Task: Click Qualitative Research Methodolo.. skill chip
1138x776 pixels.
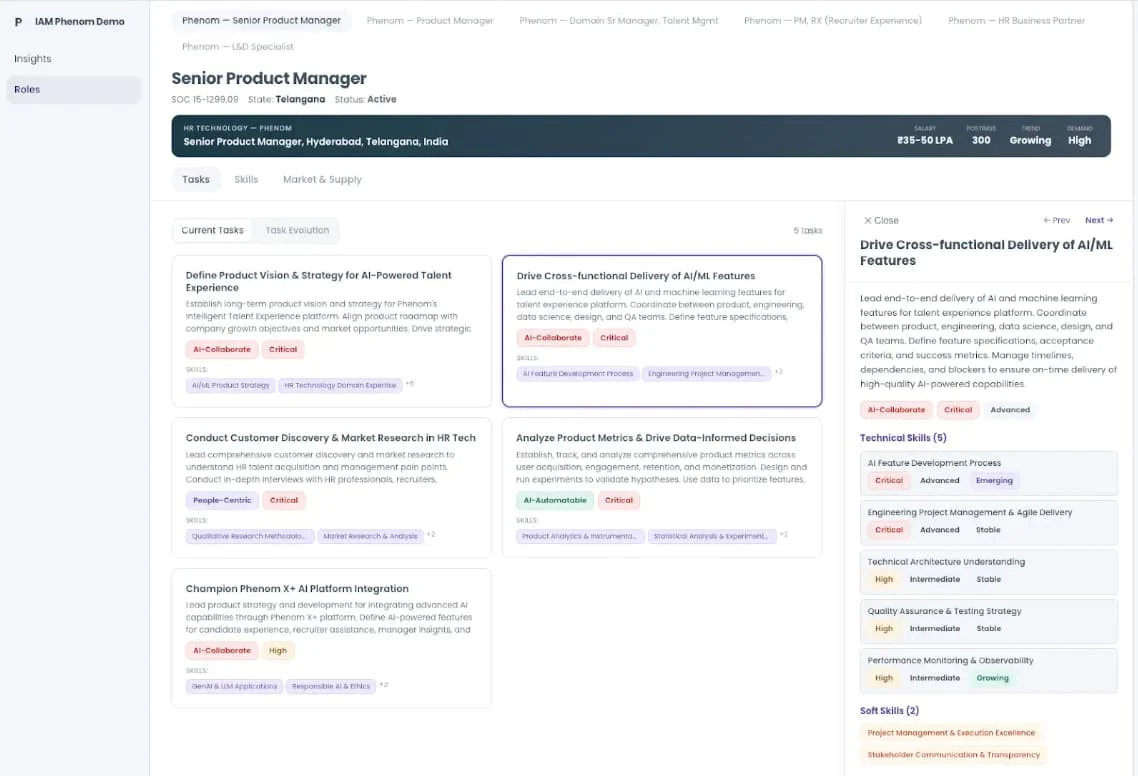Action: tap(250, 536)
